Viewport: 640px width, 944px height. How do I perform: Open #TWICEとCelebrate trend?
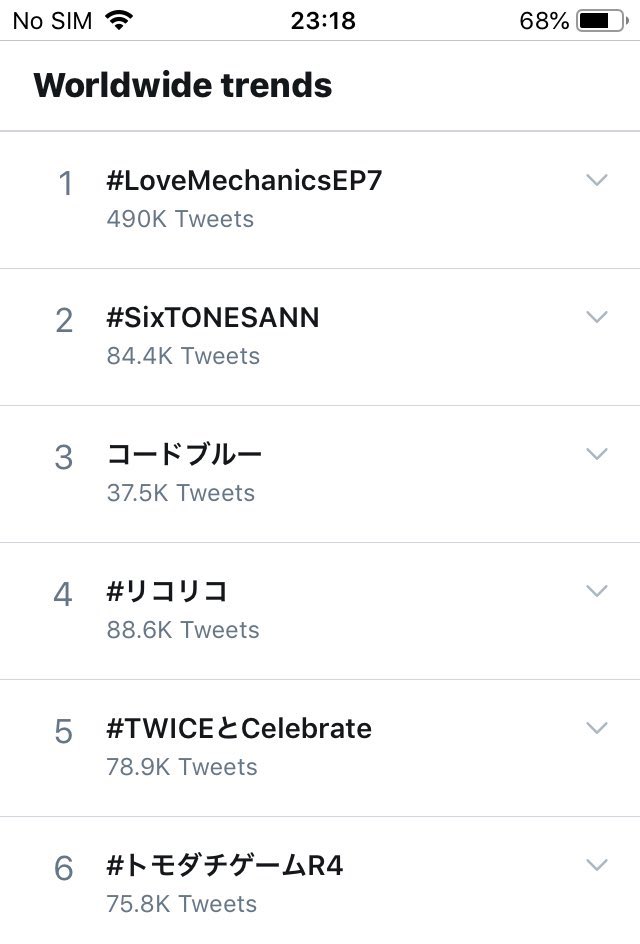[x=239, y=728]
